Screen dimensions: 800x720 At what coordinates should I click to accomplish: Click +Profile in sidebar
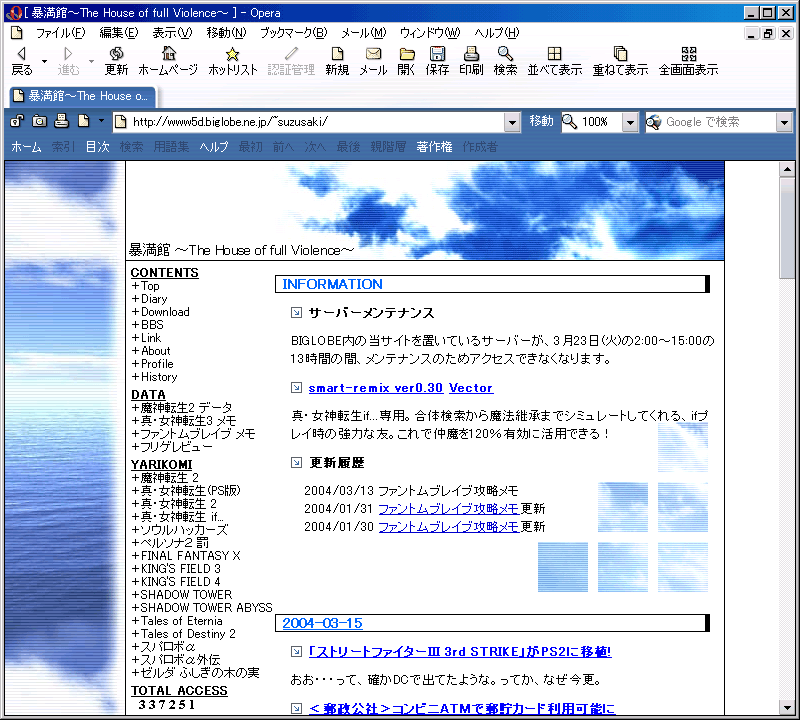pos(153,364)
